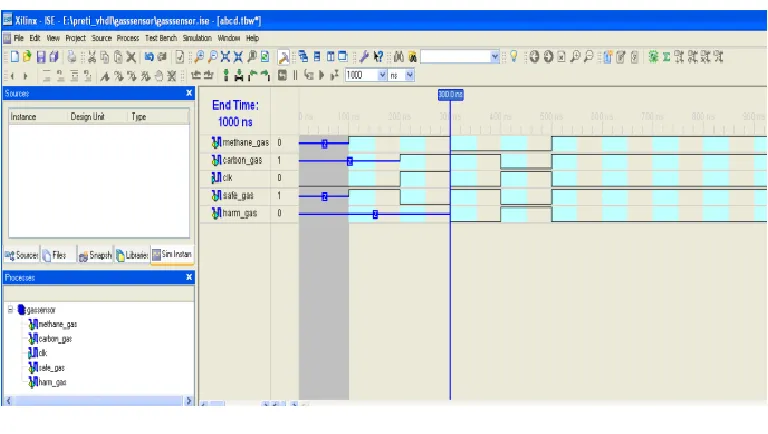Open the simulation time value dropdown
Screen dimensions: 768x434
pyautogui.click(x=382, y=75)
